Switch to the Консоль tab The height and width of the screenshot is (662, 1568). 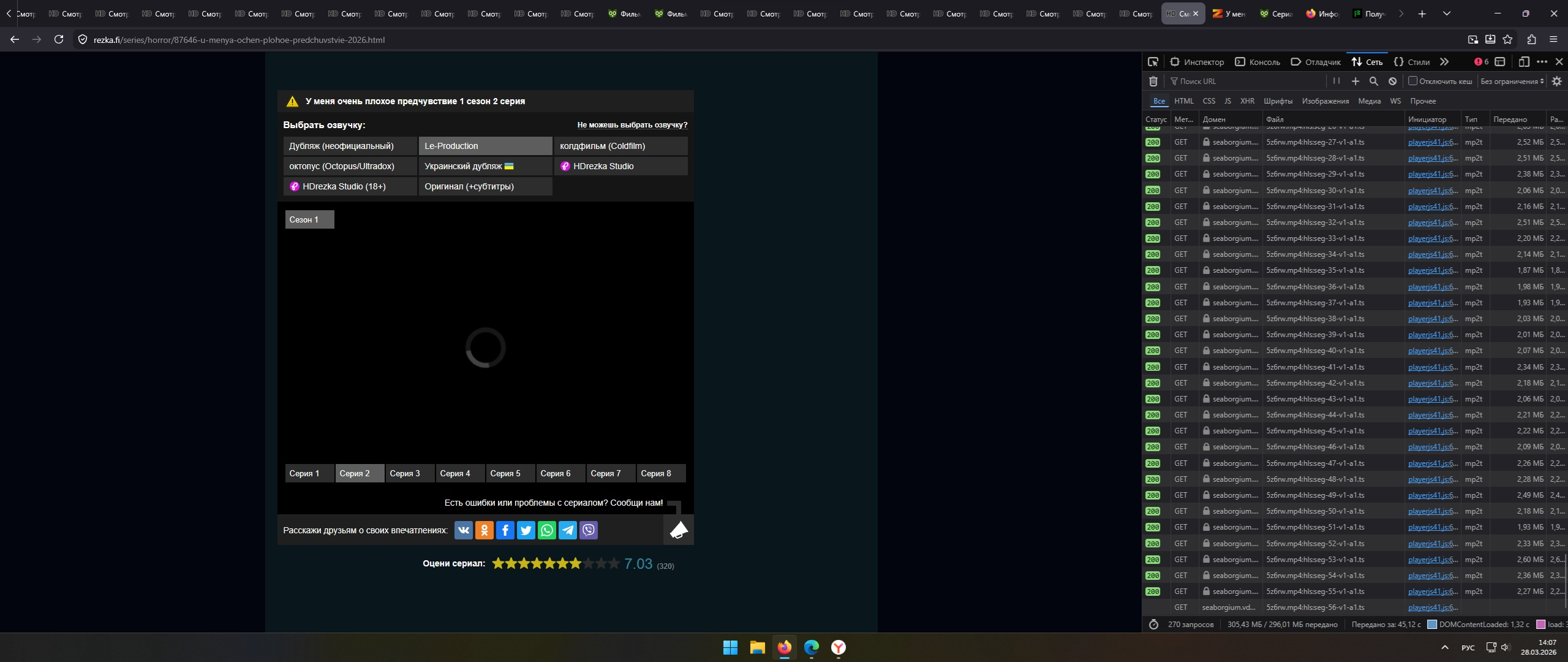tap(1257, 62)
